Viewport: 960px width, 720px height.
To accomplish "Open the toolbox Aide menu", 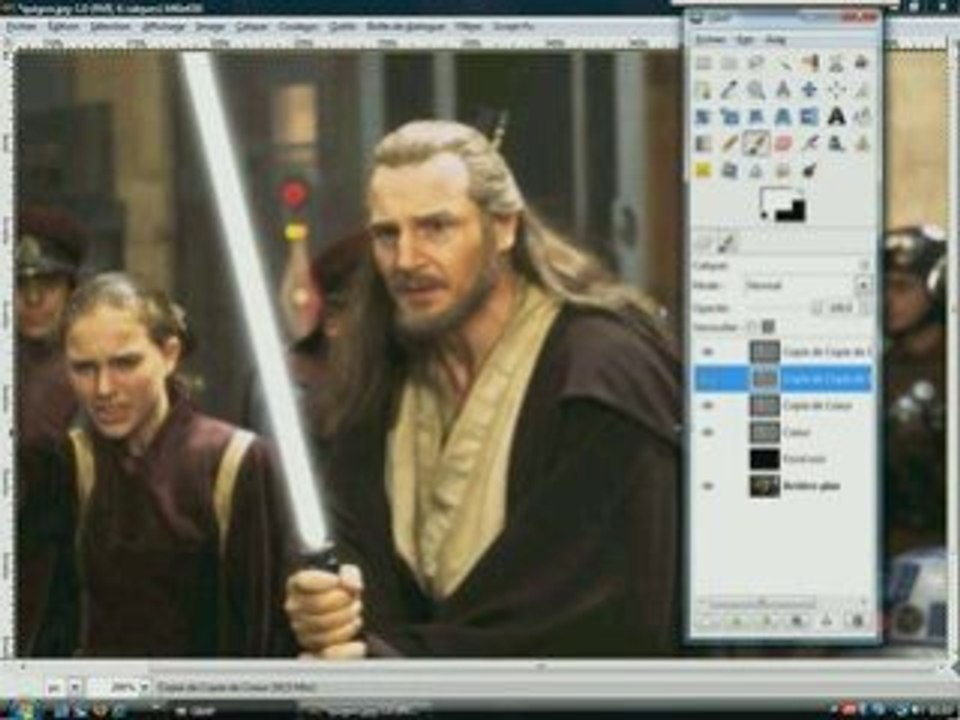I will pyautogui.click(x=776, y=39).
